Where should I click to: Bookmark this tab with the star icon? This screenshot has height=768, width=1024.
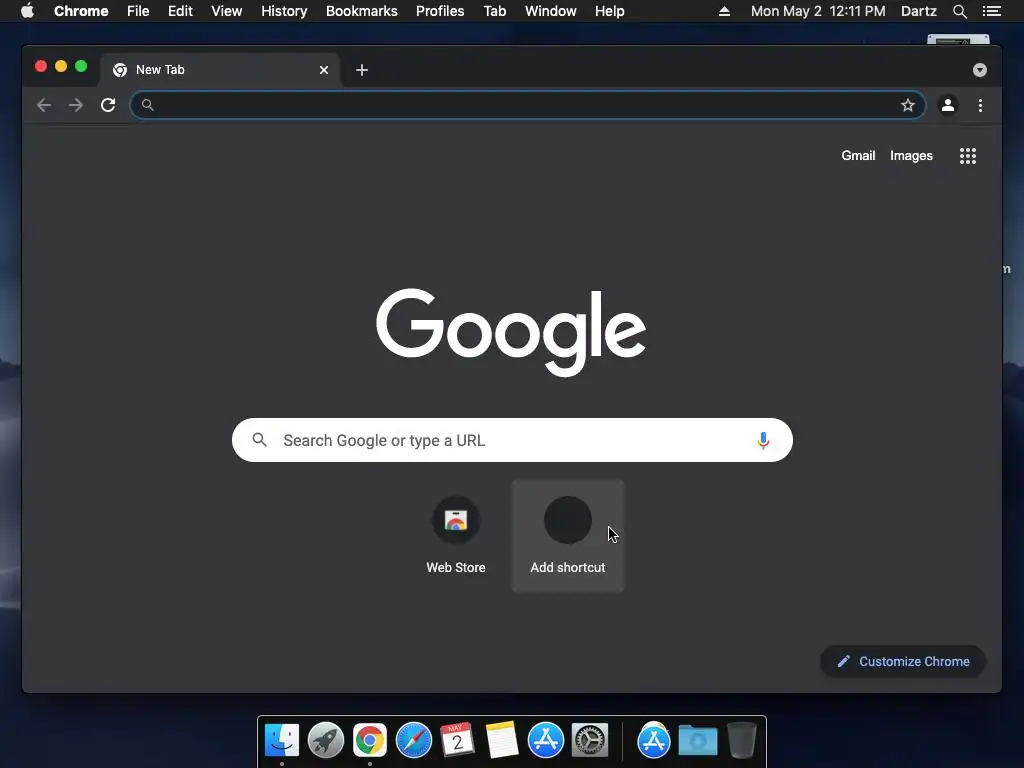(x=908, y=105)
